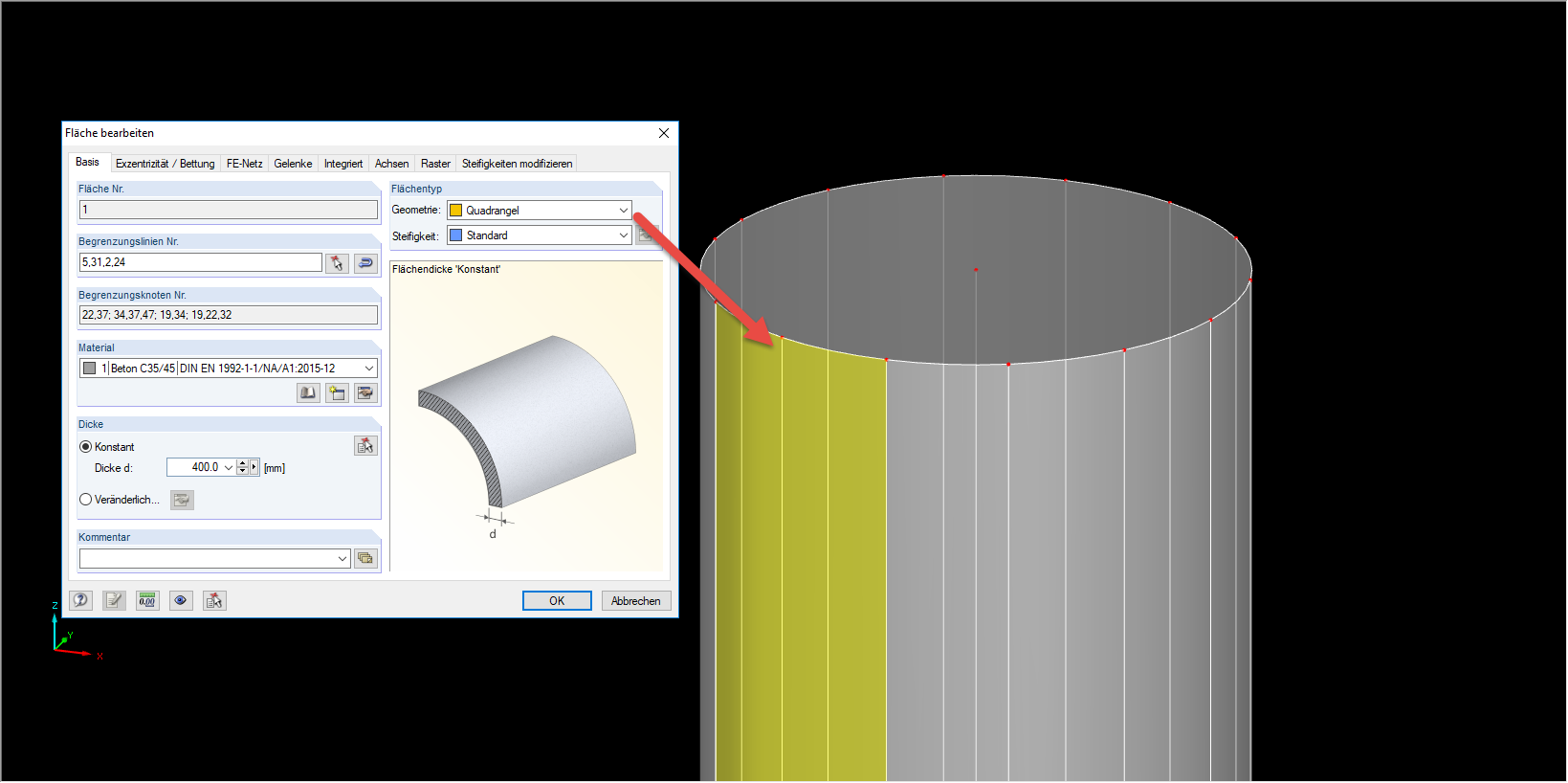Select the Veränderlich thickness radio button
The width and height of the screenshot is (1568, 783).
point(86,500)
